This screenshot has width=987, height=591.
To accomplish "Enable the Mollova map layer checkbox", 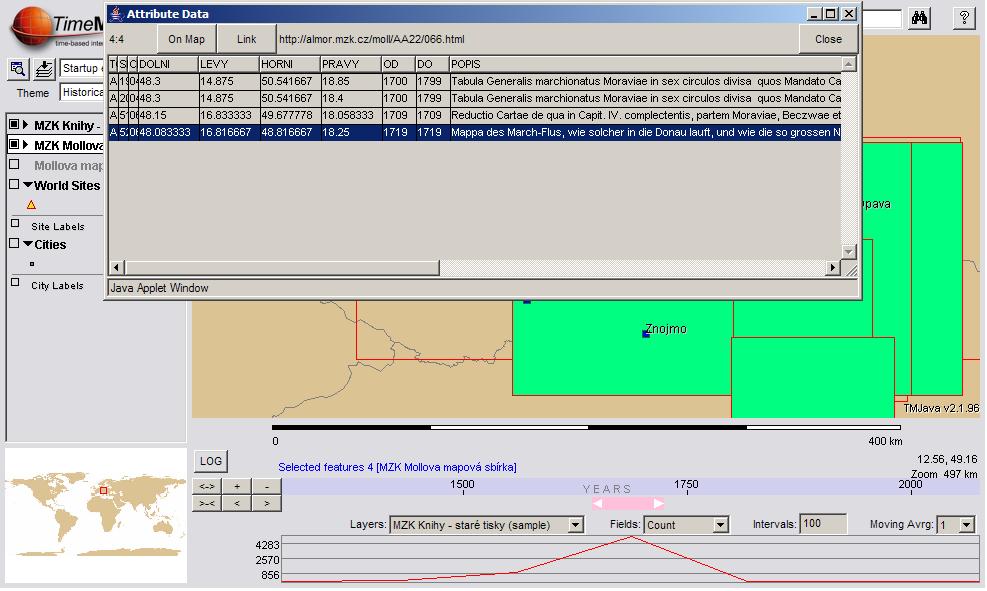I will pos(14,165).
